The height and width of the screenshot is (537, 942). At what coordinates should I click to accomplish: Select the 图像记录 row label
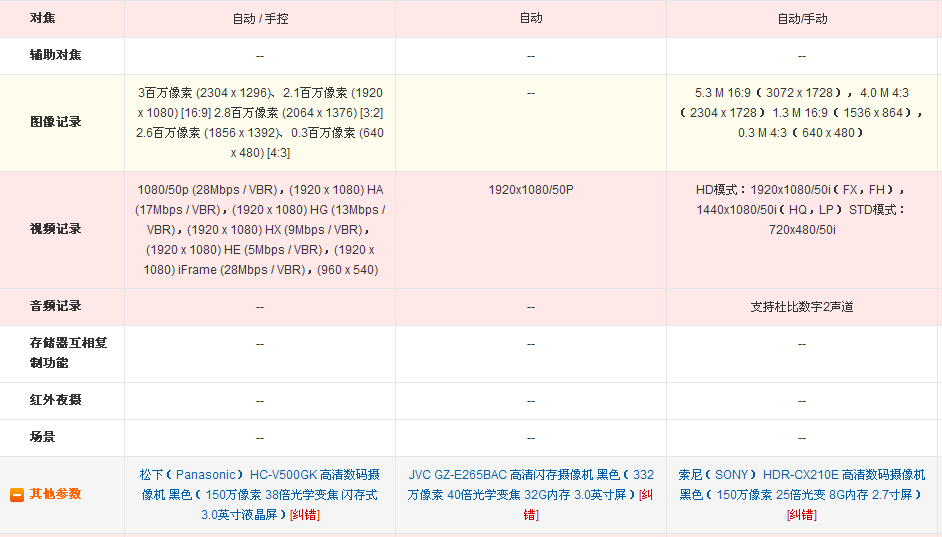[55, 122]
